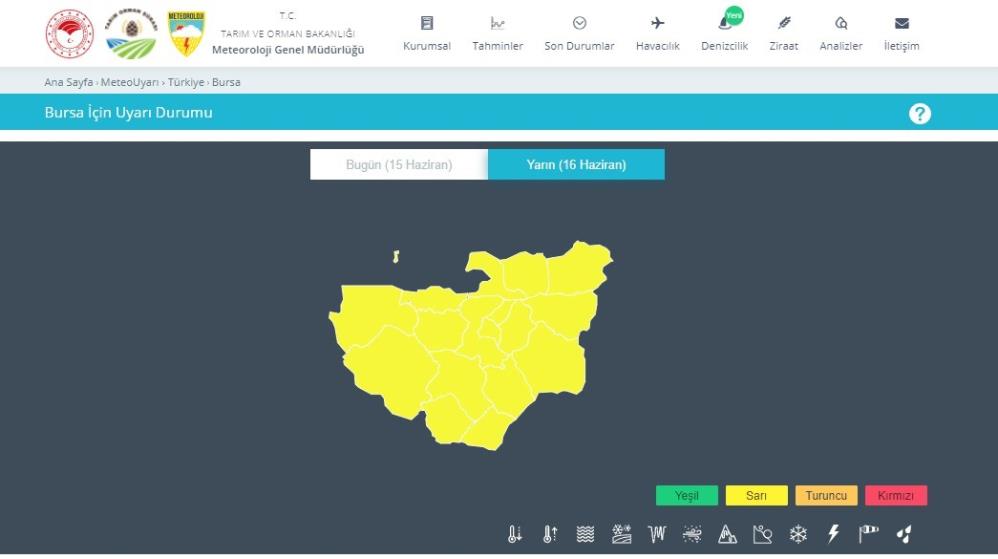Click the avalanche mountain warning icon

coord(727,535)
